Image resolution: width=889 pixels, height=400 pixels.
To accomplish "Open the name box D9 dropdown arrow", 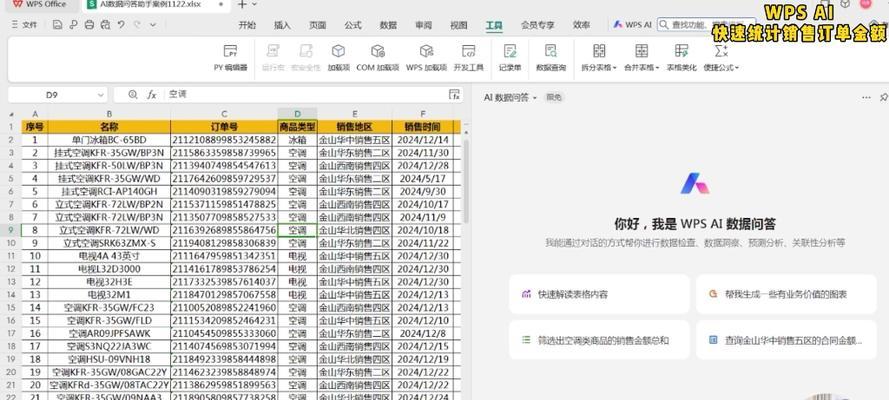I will (x=101, y=95).
